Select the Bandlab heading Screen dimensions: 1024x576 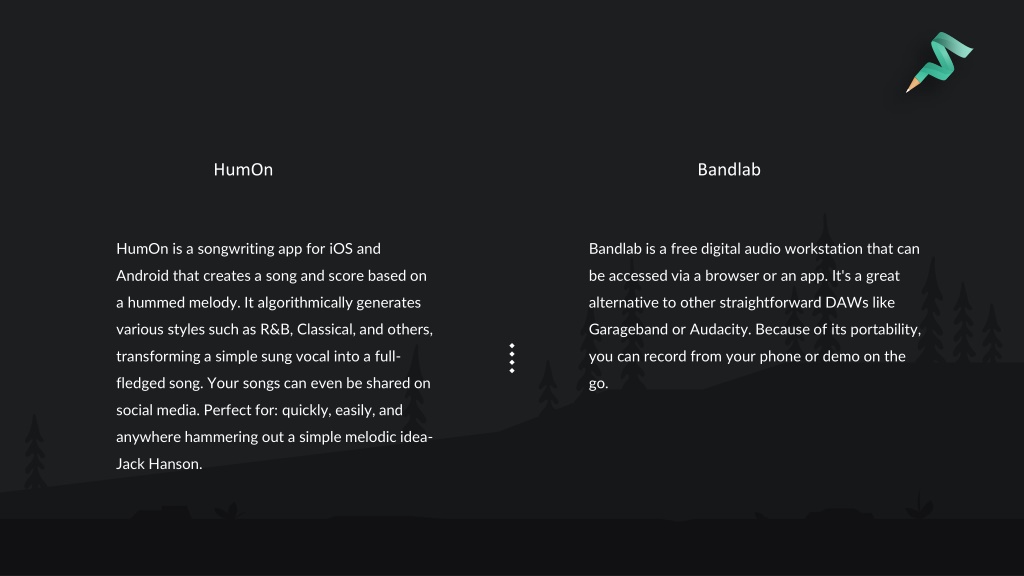729,170
